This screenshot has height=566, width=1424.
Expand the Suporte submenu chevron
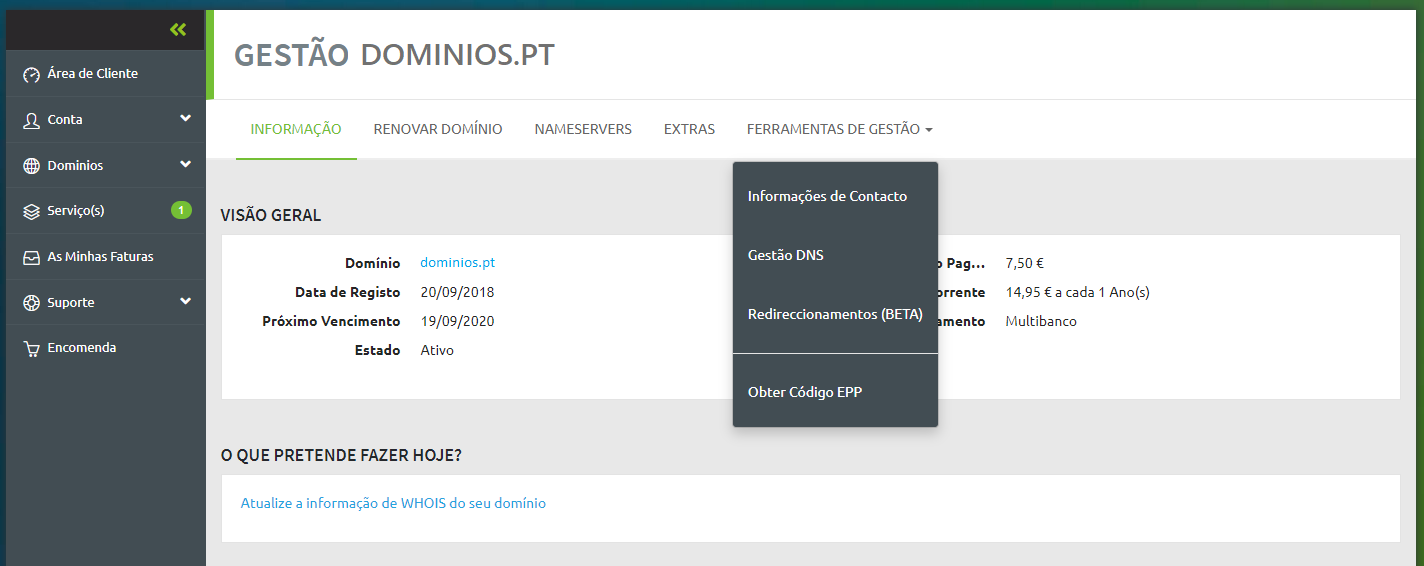[185, 302]
